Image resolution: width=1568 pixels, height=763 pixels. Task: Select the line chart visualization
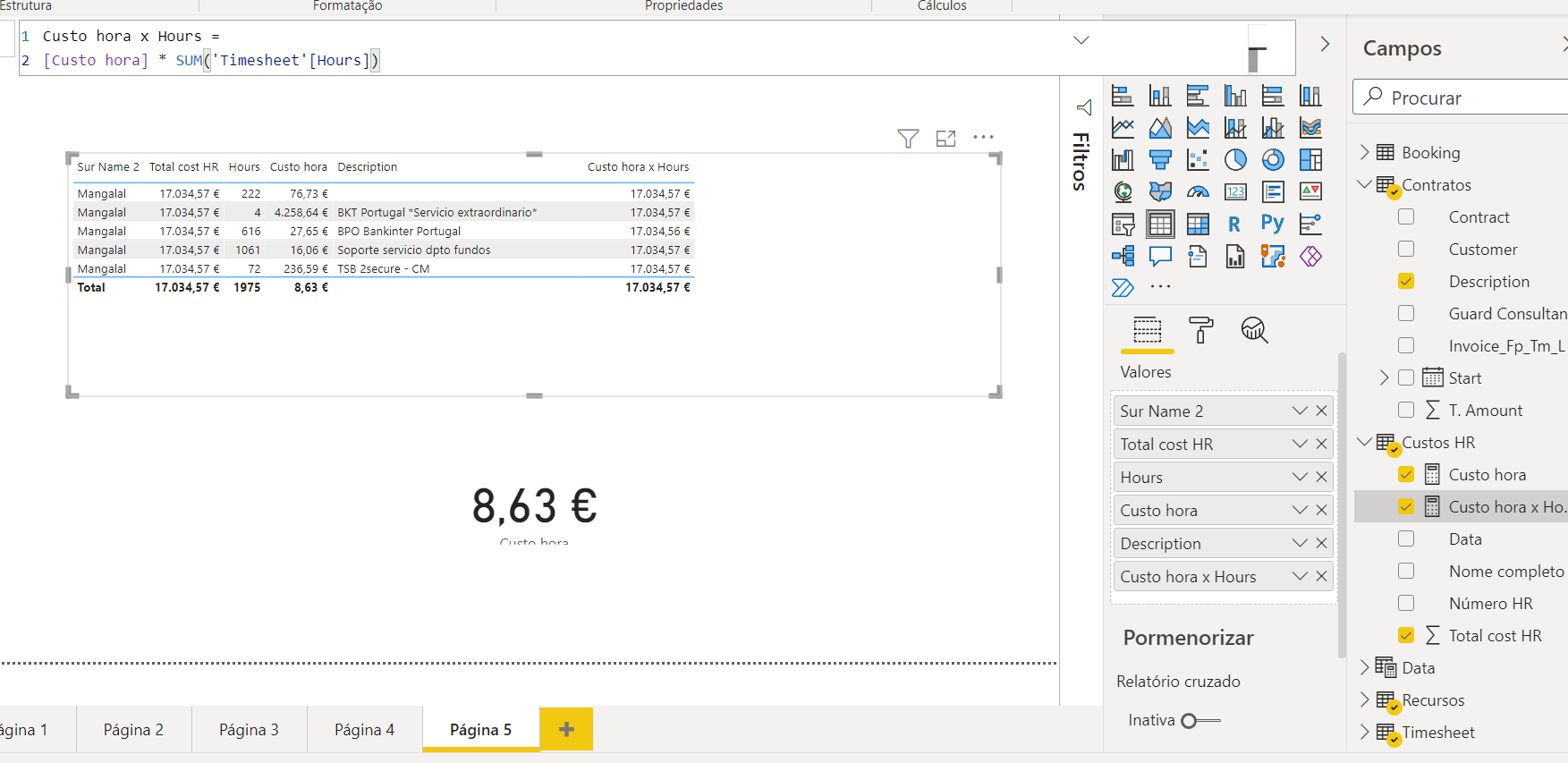1123,128
